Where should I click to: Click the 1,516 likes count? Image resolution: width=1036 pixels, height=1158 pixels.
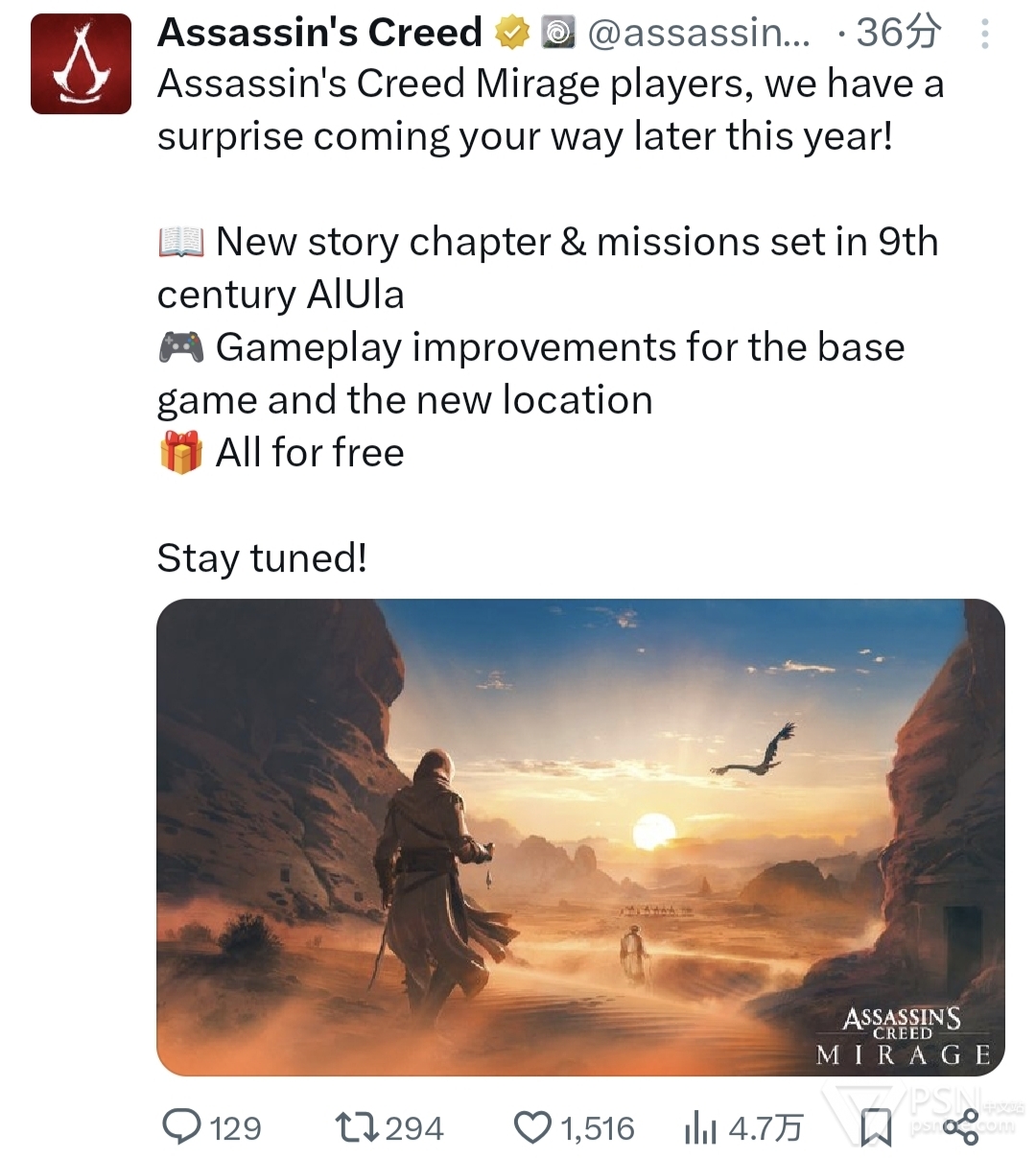(597, 1127)
